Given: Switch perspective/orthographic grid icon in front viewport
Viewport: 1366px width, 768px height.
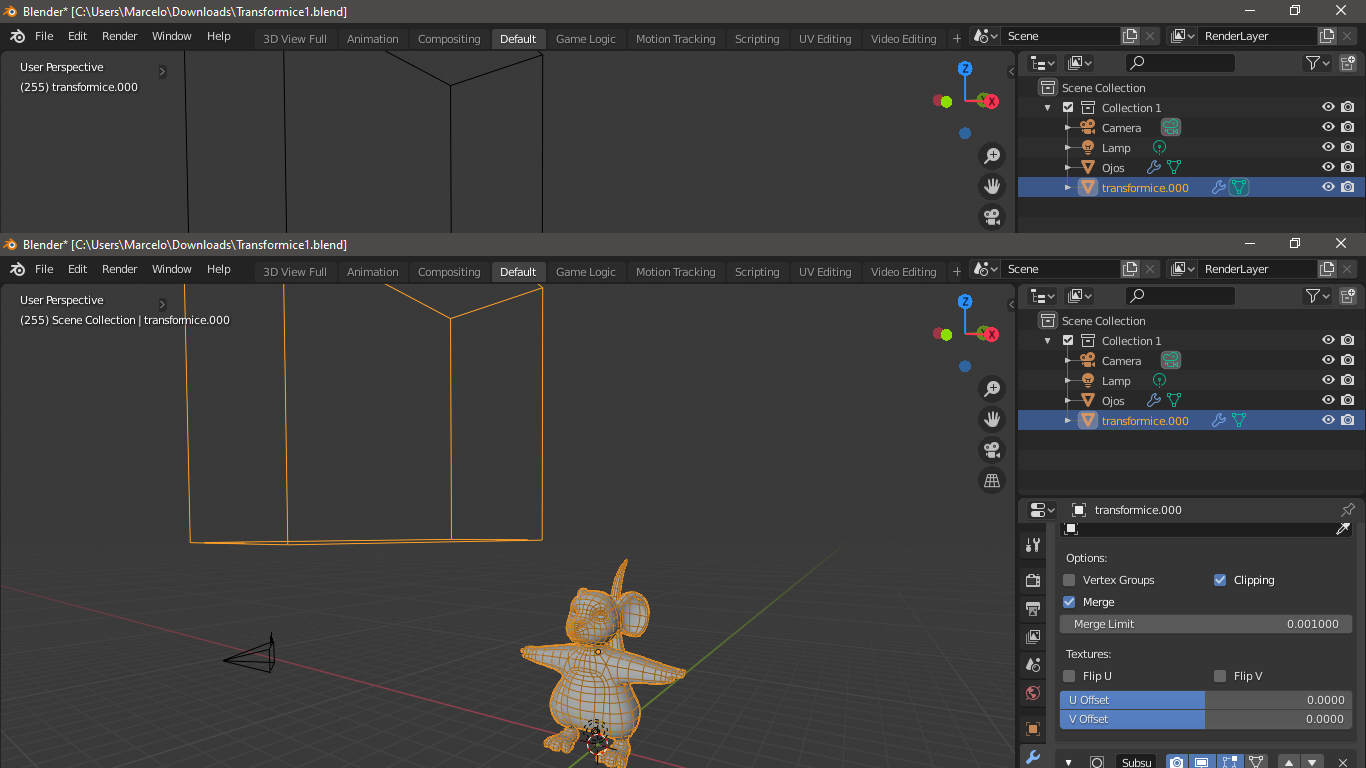Looking at the screenshot, I should pyautogui.click(x=992, y=481).
